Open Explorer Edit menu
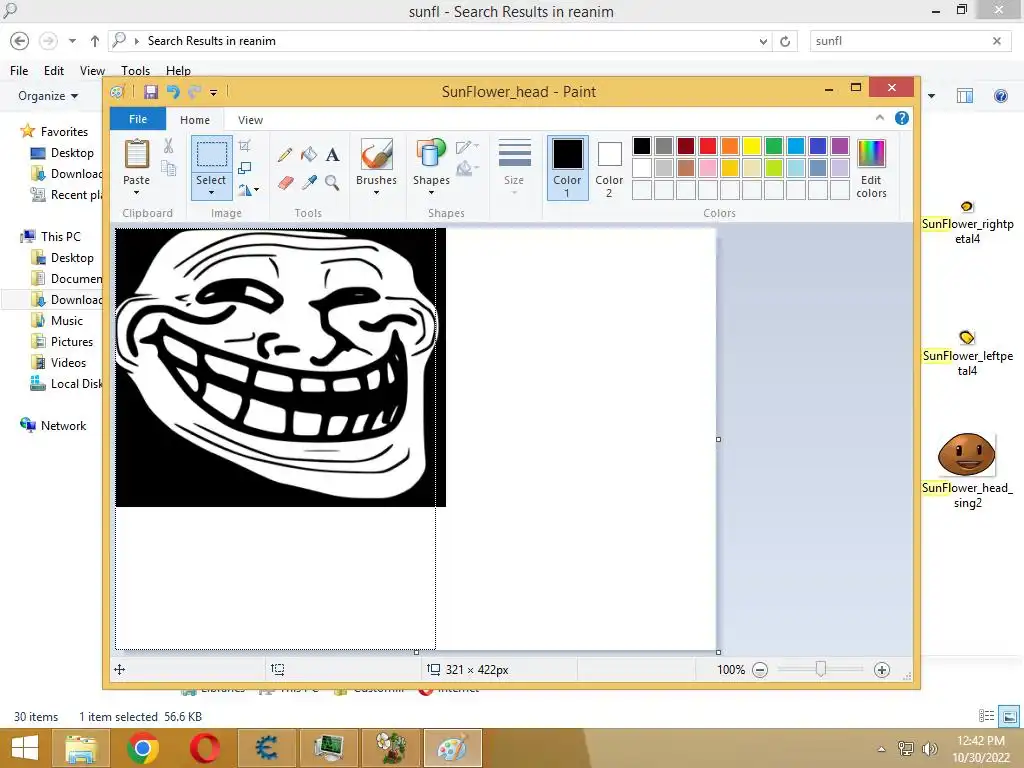Screen dimensions: 1024x768 (54, 71)
